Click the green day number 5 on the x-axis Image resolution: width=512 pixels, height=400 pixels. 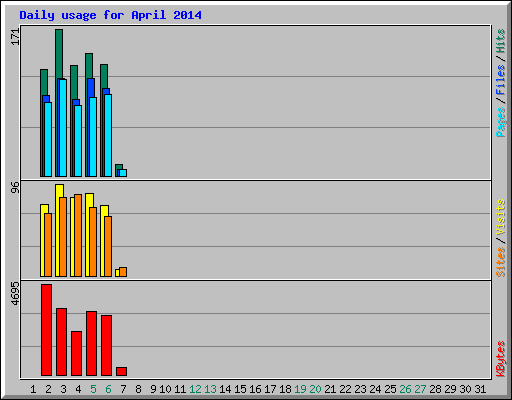coord(93,389)
